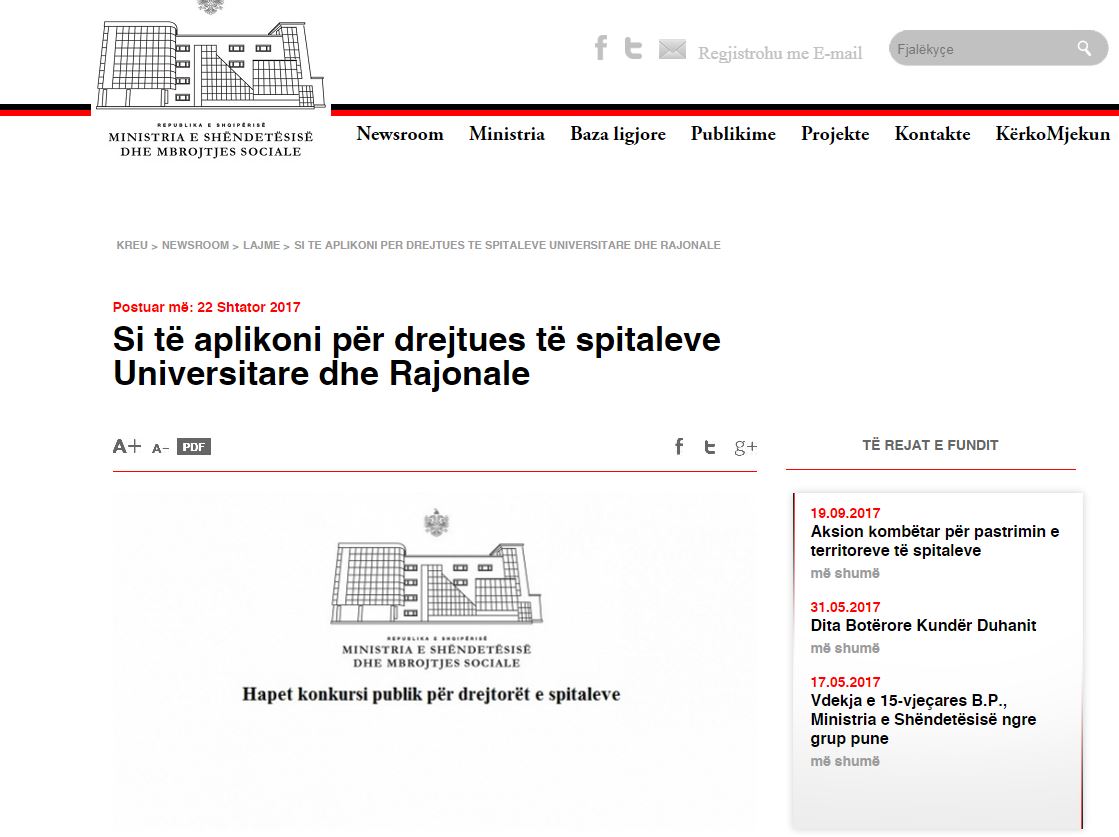Screen dimensions: 1119x837
Task: Focus the Fjalëkyçe search field
Action: [980, 49]
